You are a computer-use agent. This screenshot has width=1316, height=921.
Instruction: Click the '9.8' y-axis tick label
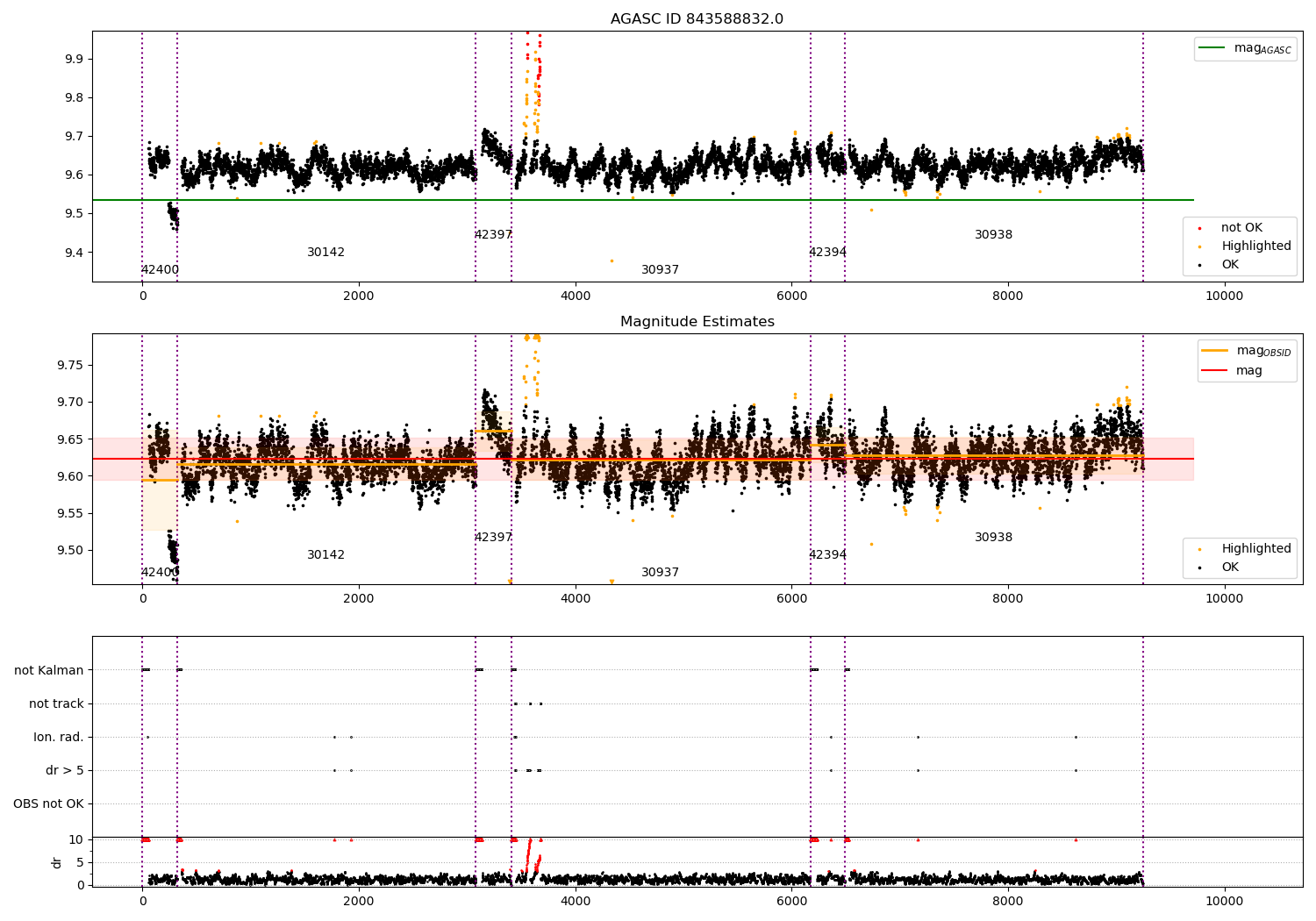[x=74, y=97]
